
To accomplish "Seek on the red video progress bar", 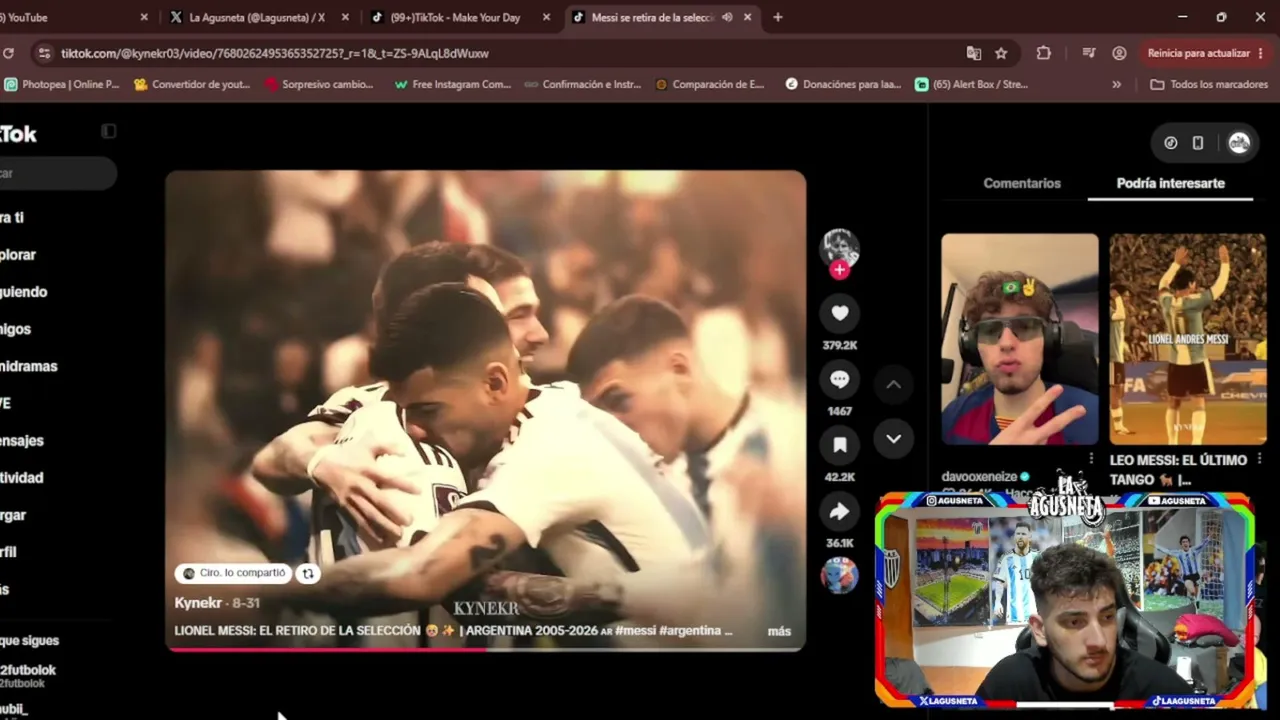I will click(485, 650).
